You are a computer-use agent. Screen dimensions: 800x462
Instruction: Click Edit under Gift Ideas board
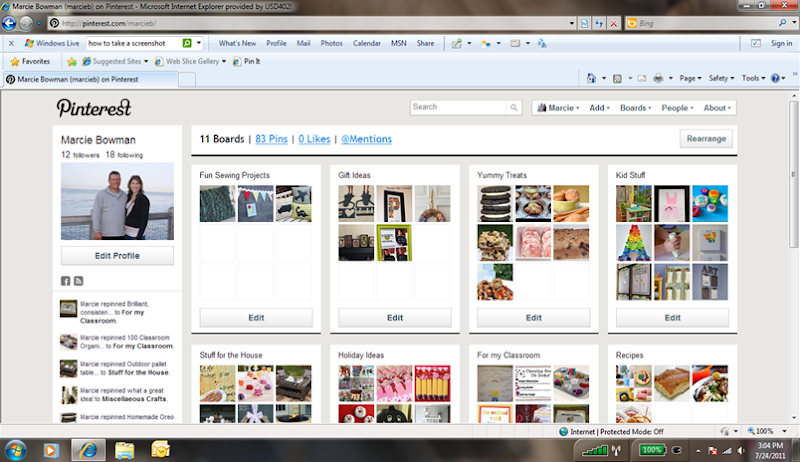click(x=395, y=318)
